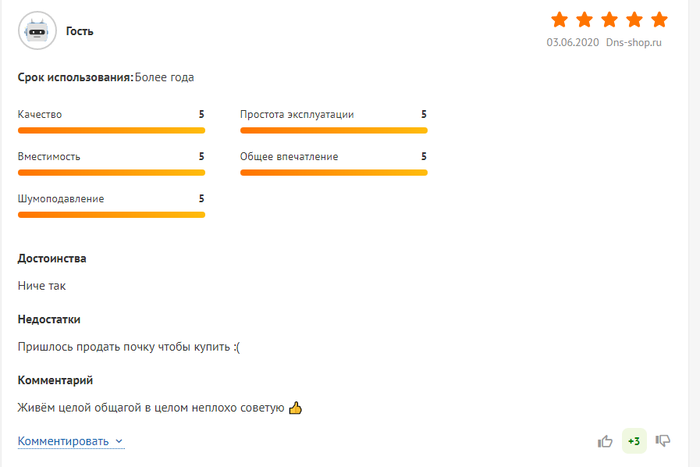Like the review with thumbs-up icon
700x467 pixels.
605,441
